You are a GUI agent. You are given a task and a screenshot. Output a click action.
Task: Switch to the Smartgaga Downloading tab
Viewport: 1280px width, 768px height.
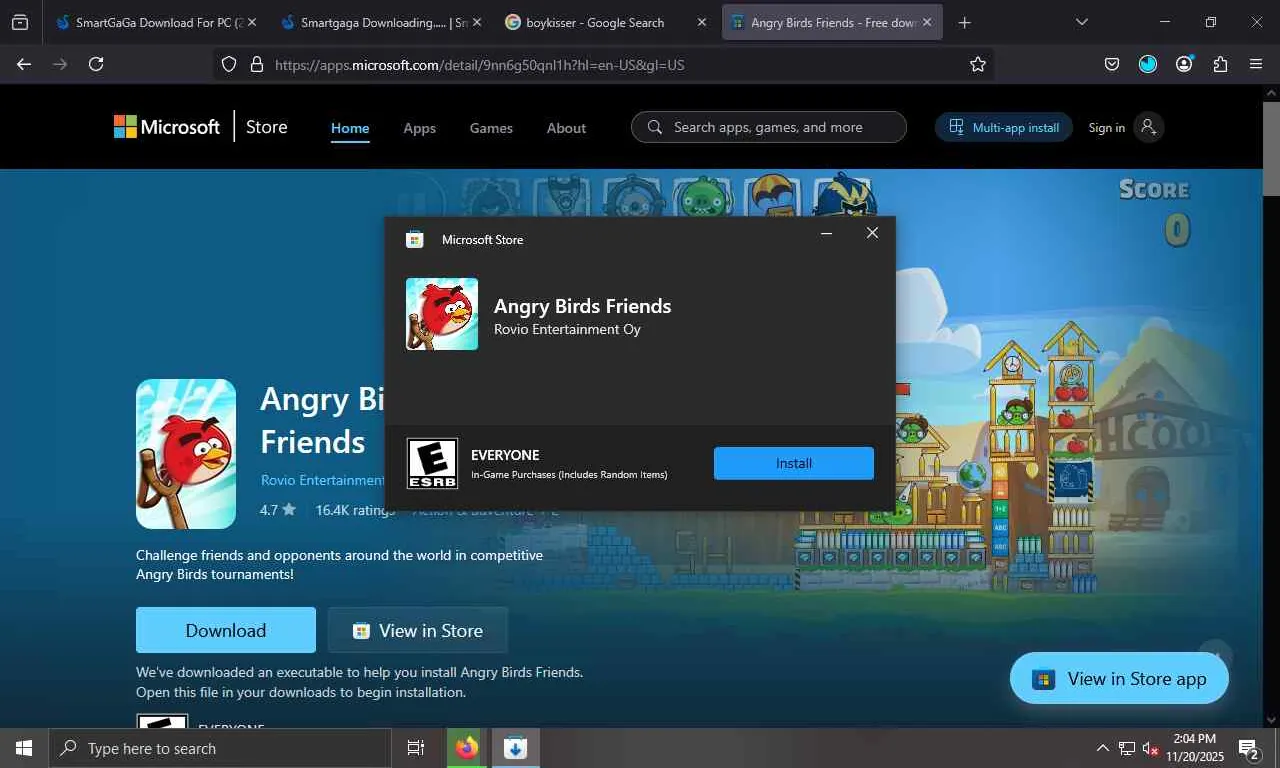[383, 22]
